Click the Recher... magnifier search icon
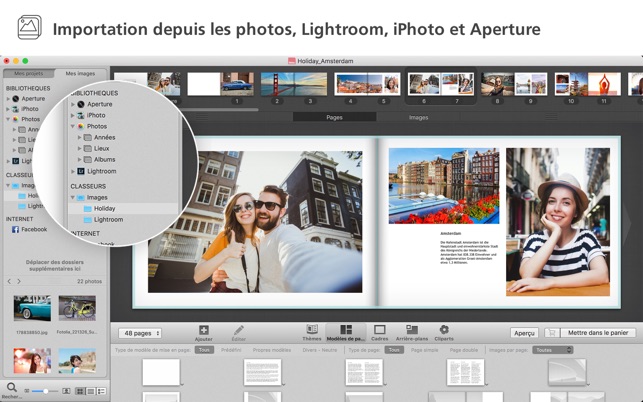 tap(12, 387)
